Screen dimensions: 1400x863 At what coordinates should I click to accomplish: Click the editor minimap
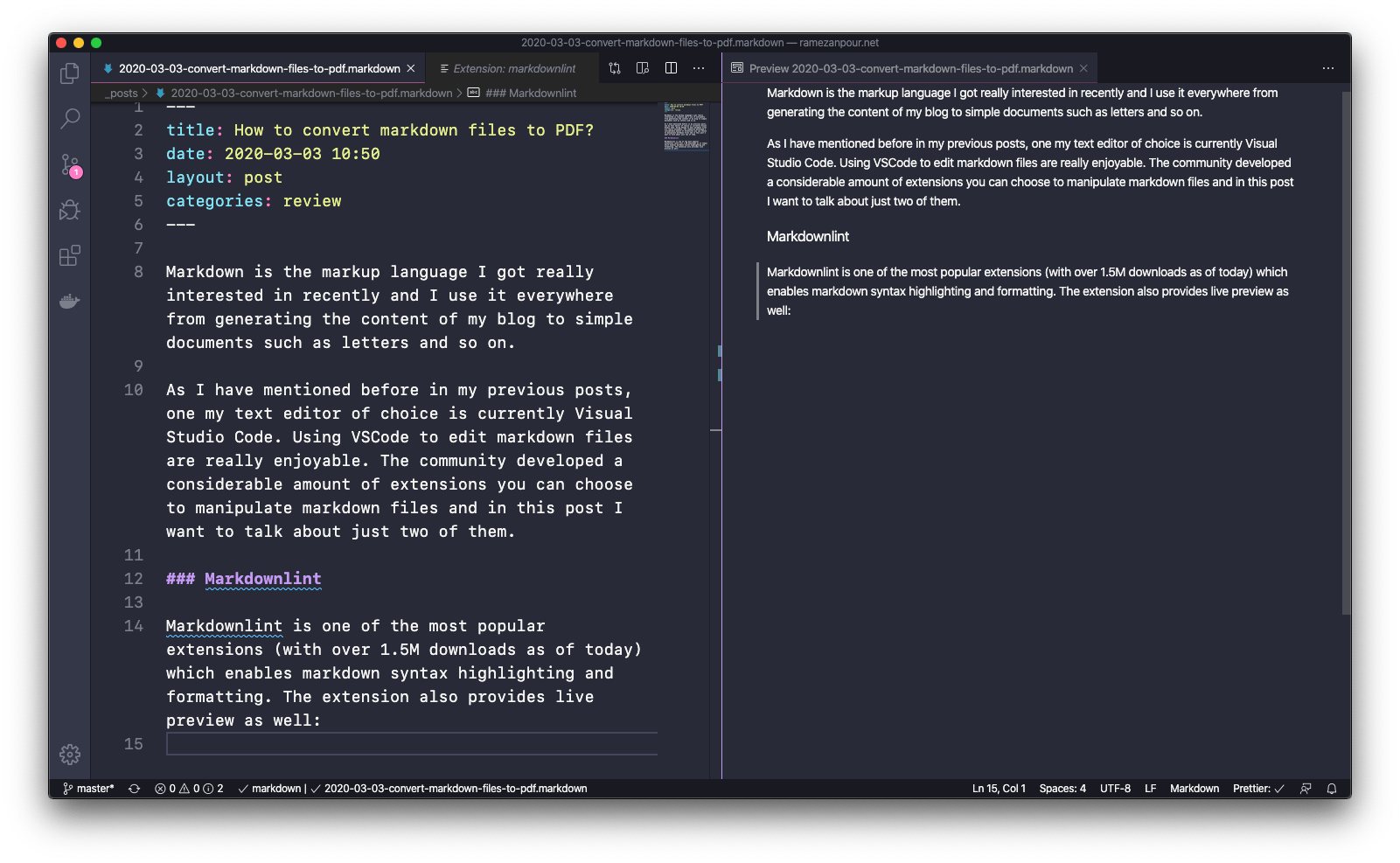686,128
